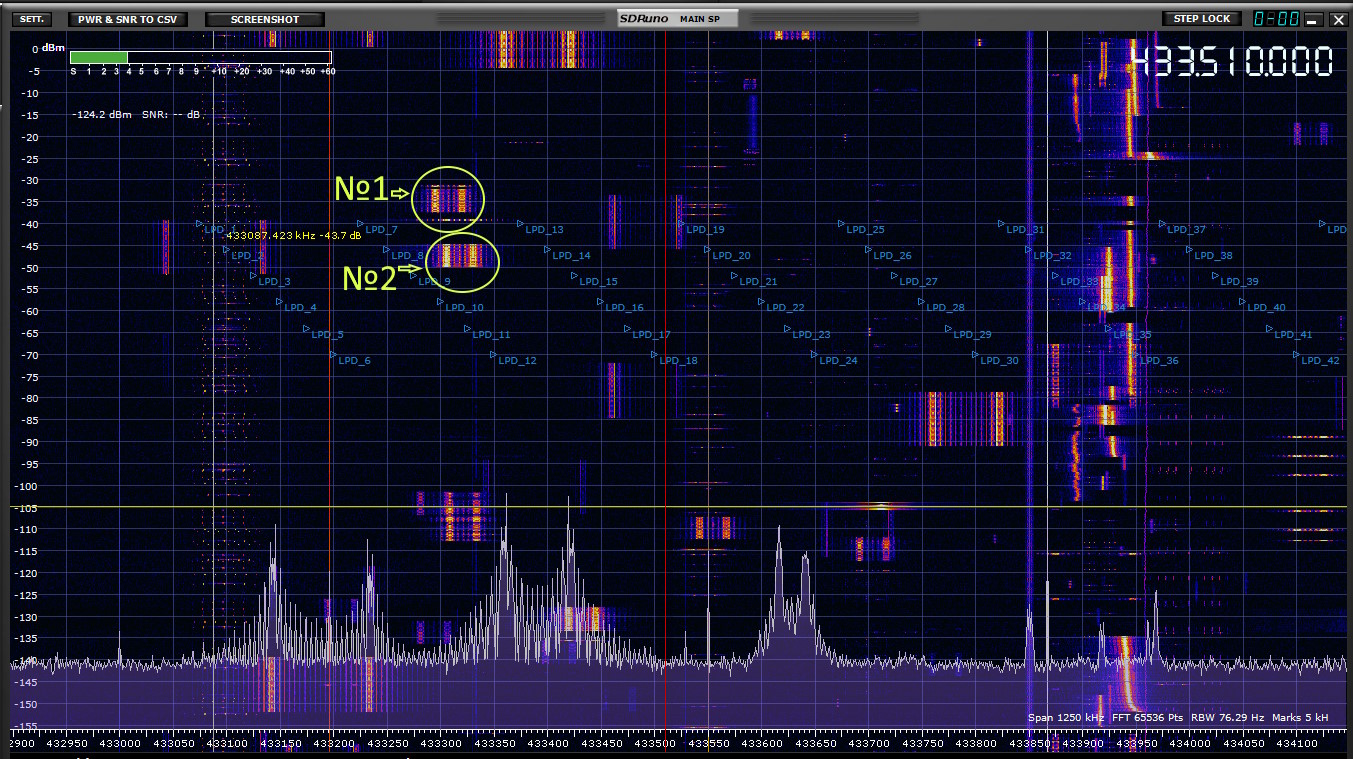Tune to the LPD_25 marker triangle
1353x759 pixels.
tap(841, 224)
